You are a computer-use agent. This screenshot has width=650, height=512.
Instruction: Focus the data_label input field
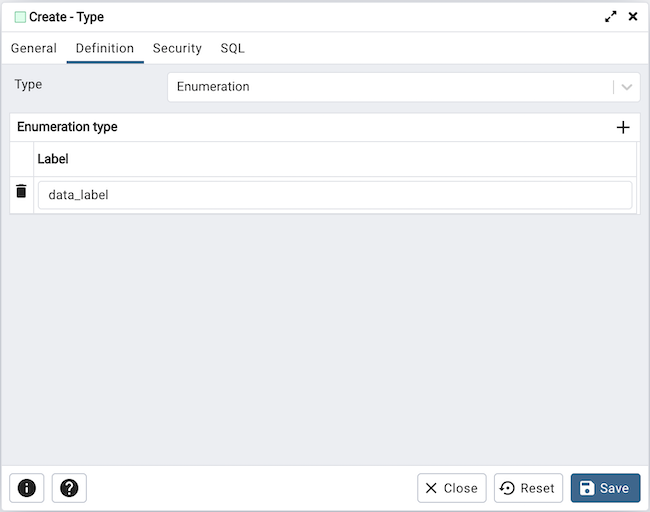tap(335, 195)
